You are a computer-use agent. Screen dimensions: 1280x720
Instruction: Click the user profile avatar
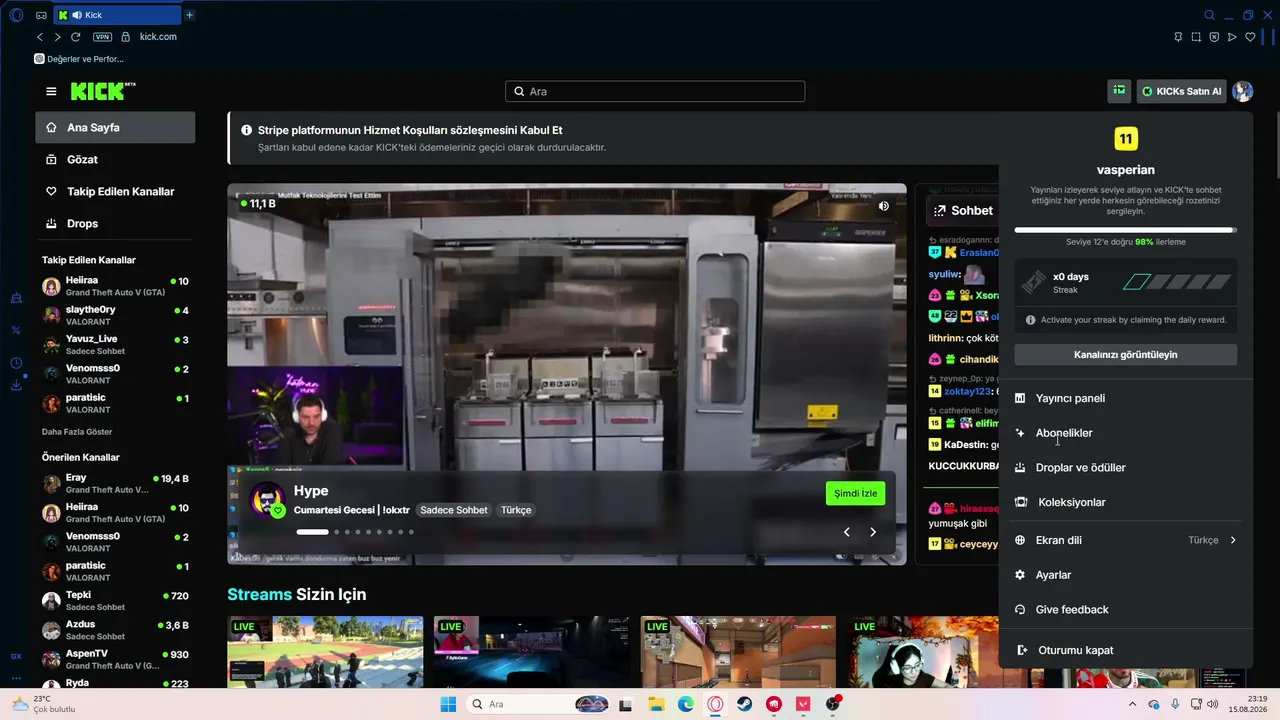coord(1242,91)
